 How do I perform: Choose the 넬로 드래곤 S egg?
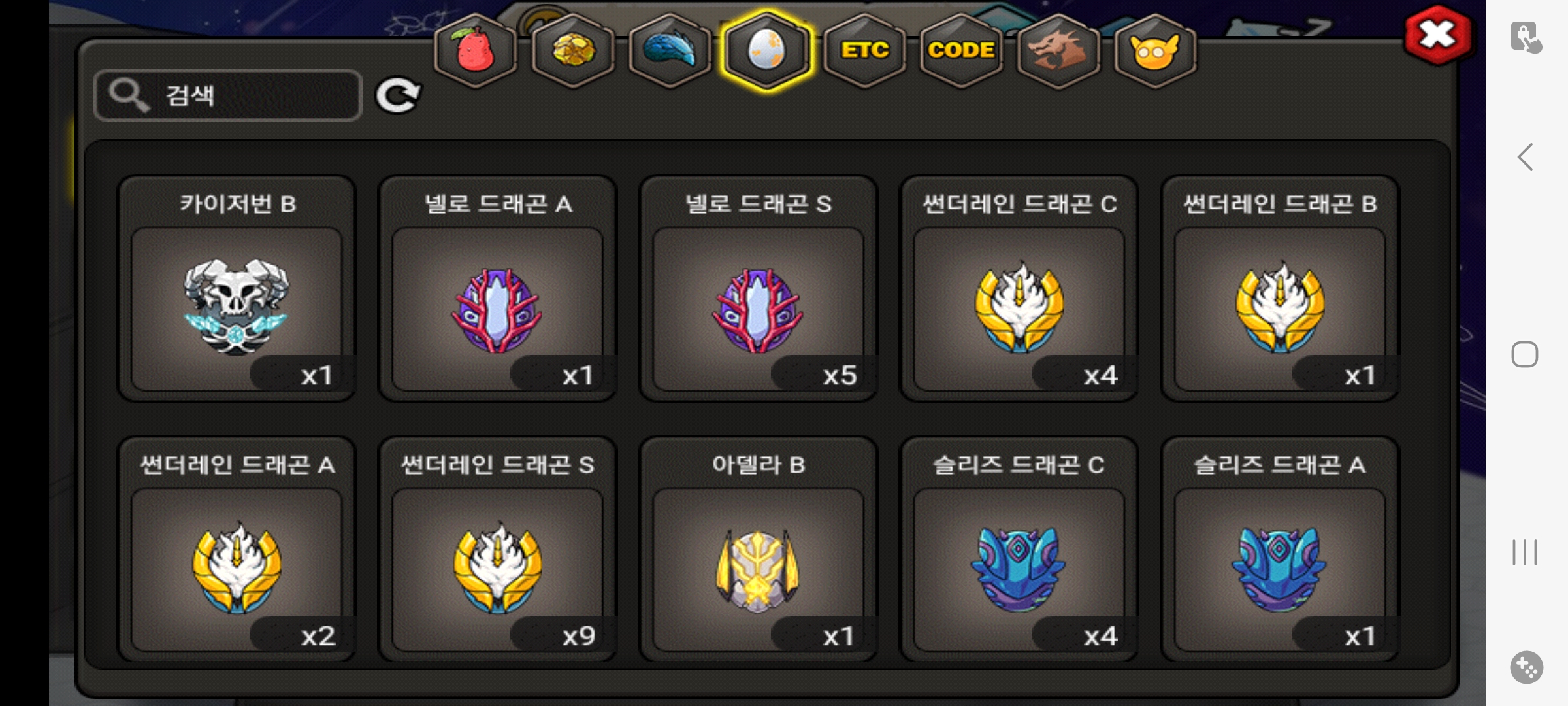pos(758,288)
